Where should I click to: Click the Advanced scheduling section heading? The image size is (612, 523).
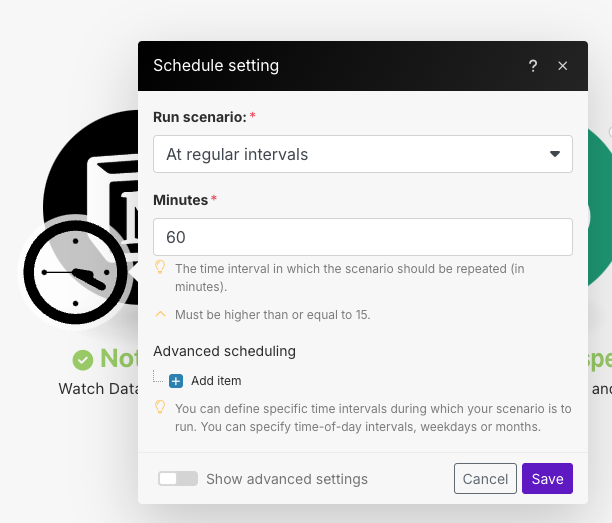224,351
